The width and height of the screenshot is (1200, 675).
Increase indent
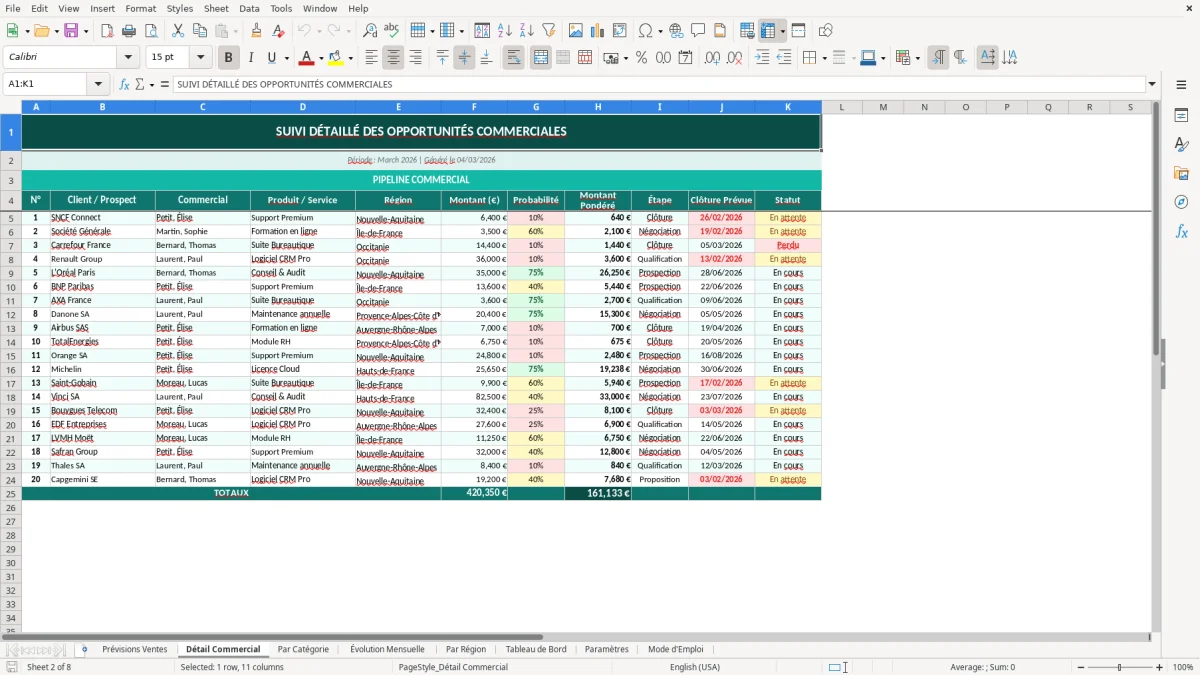762,58
